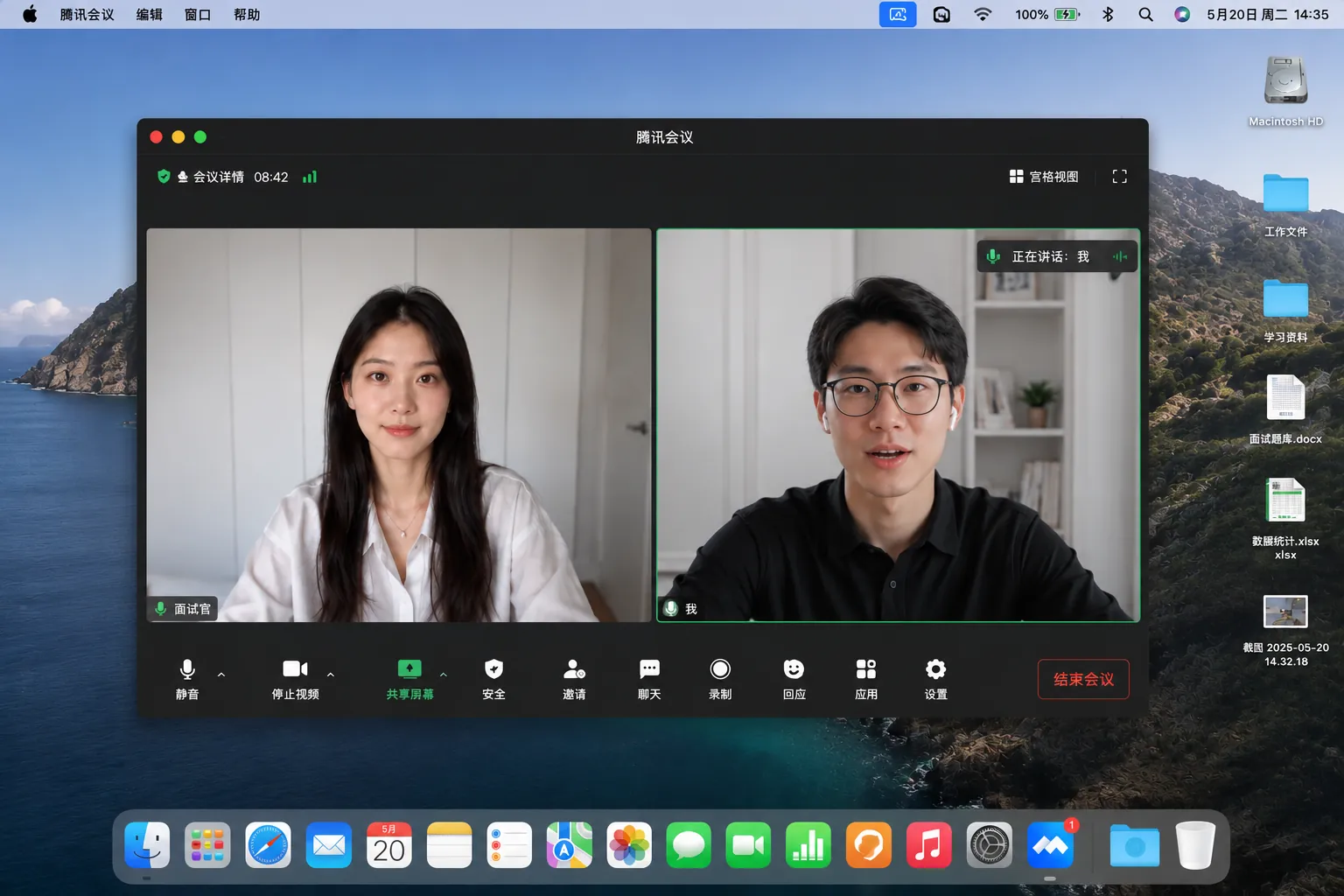Mute the microphone with 静音 button
Viewport: 1344px width, 896px height.
[x=187, y=679]
